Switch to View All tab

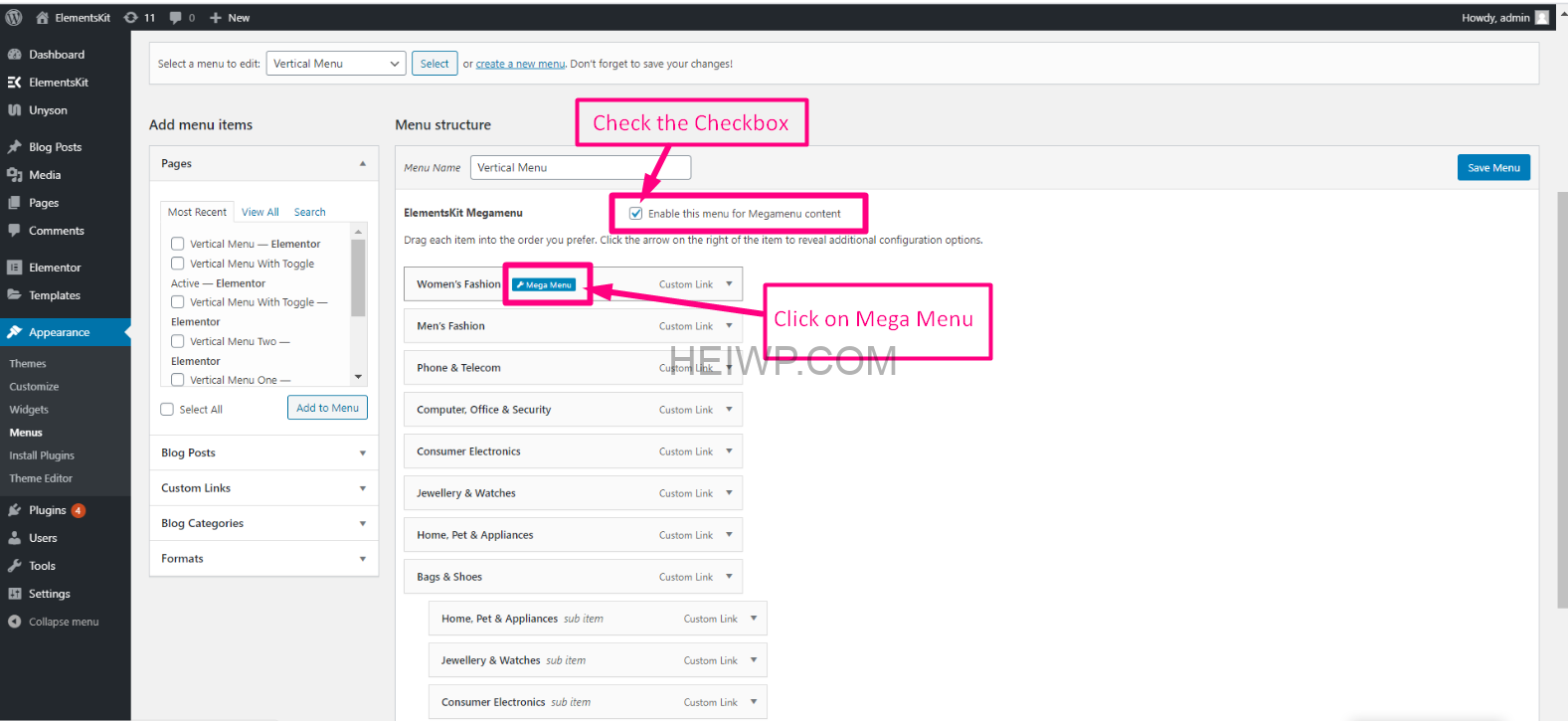(x=261, y=212)
